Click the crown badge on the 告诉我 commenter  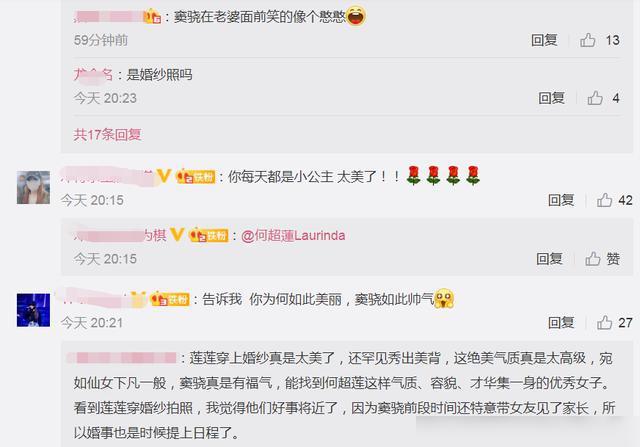point(138,299)
